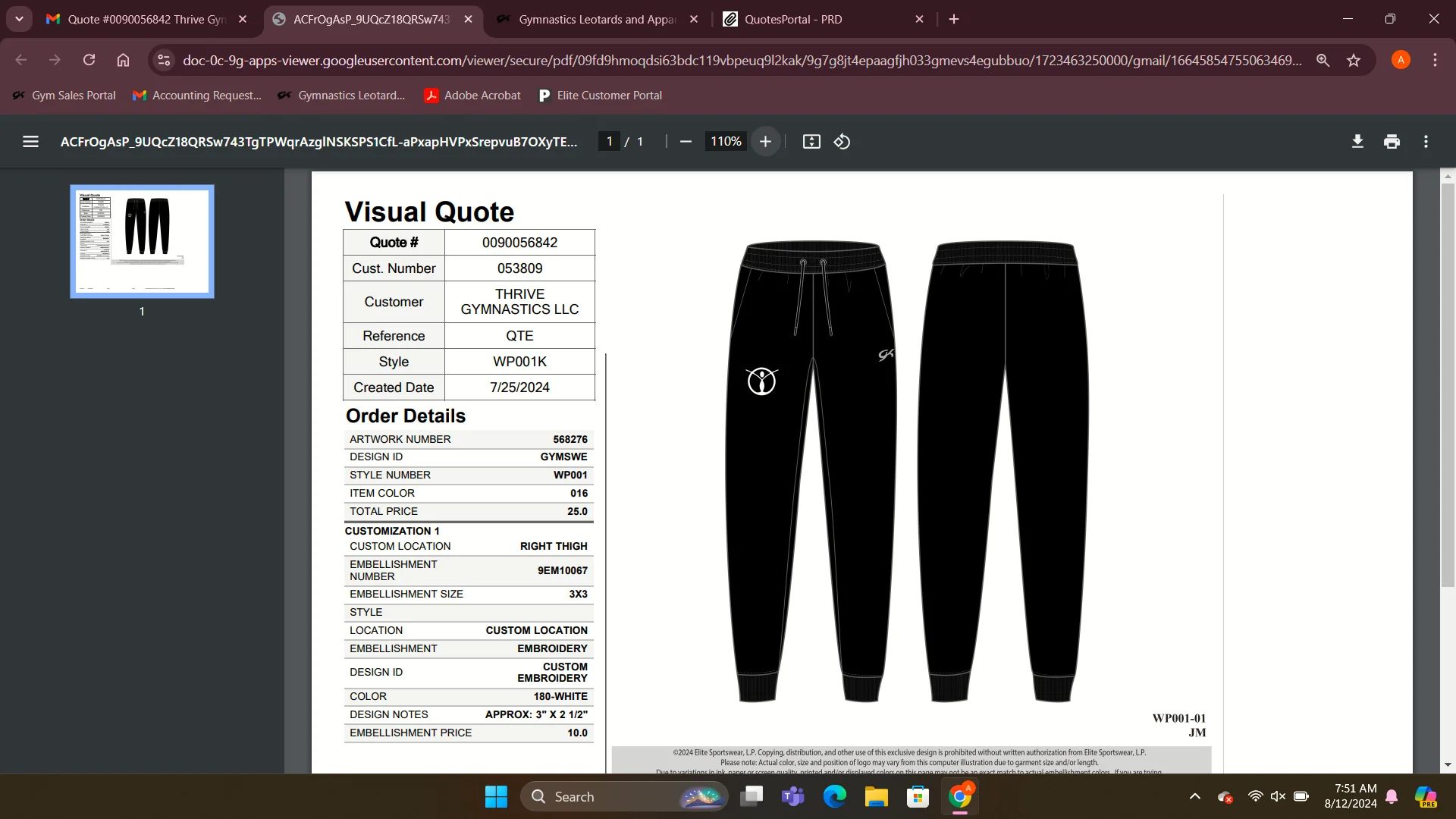Open the Gym Sales Portal bookmark
Image resolution: width=1456 pixels, height=819 pixels.
[x=64, y=95]
